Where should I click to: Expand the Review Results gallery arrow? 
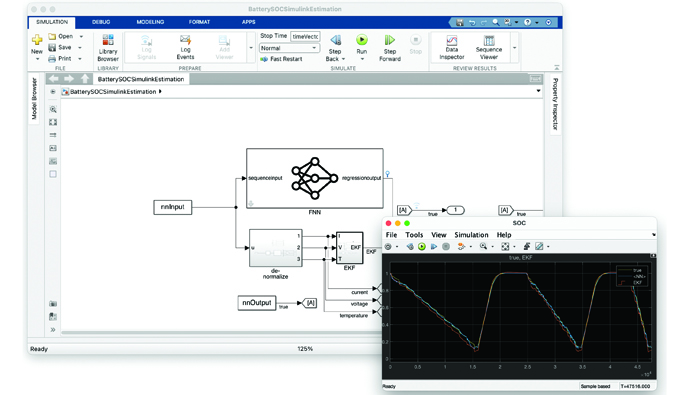tap(514, 47)
